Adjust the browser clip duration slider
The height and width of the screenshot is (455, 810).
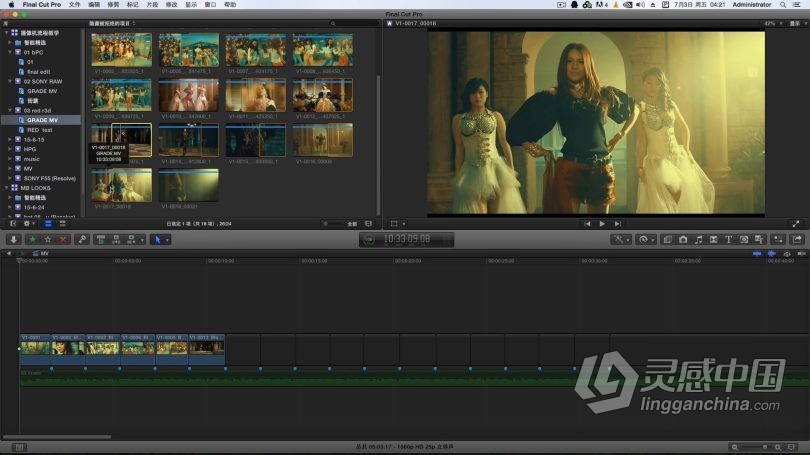click(335, 224)
